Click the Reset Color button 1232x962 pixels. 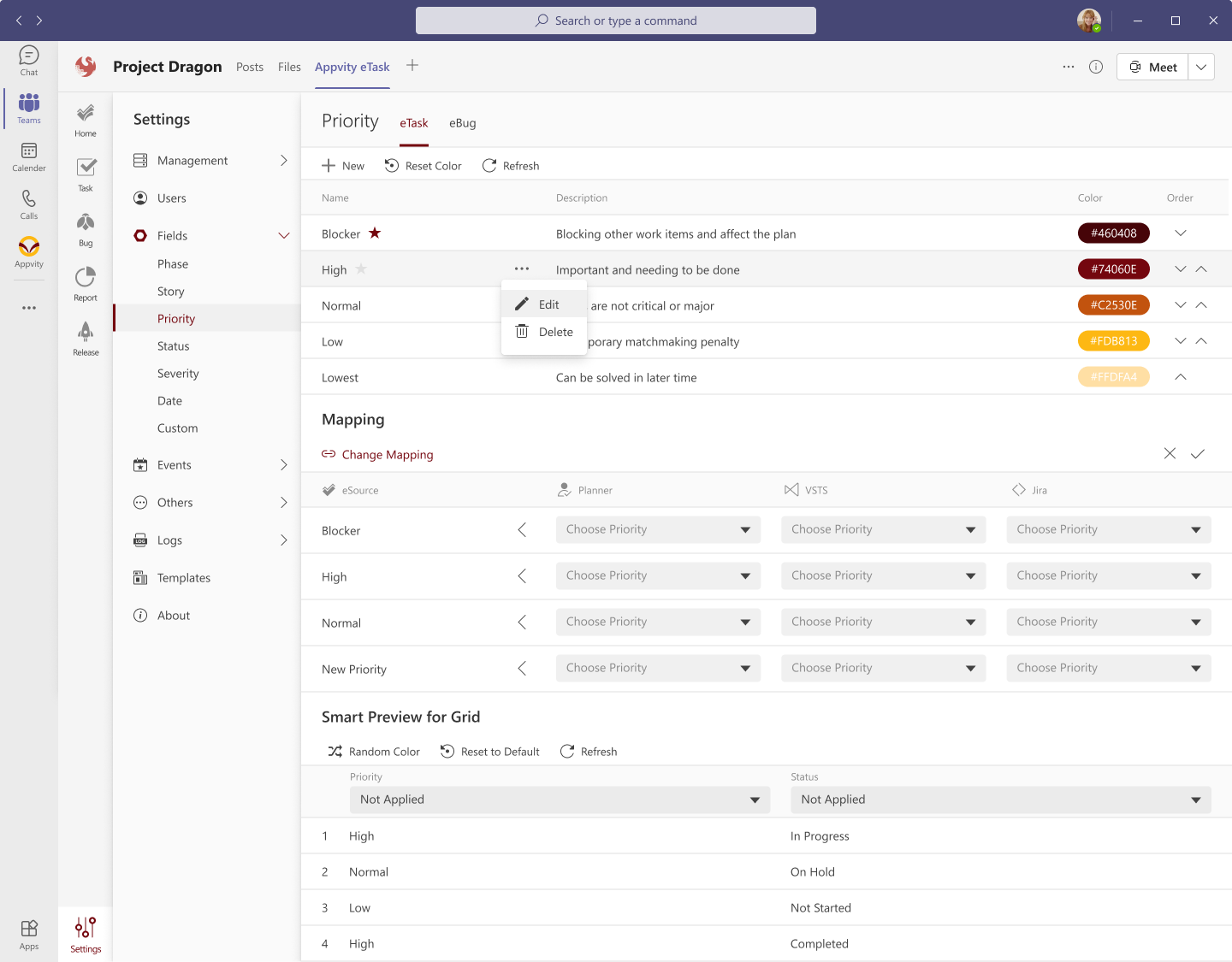423,166
